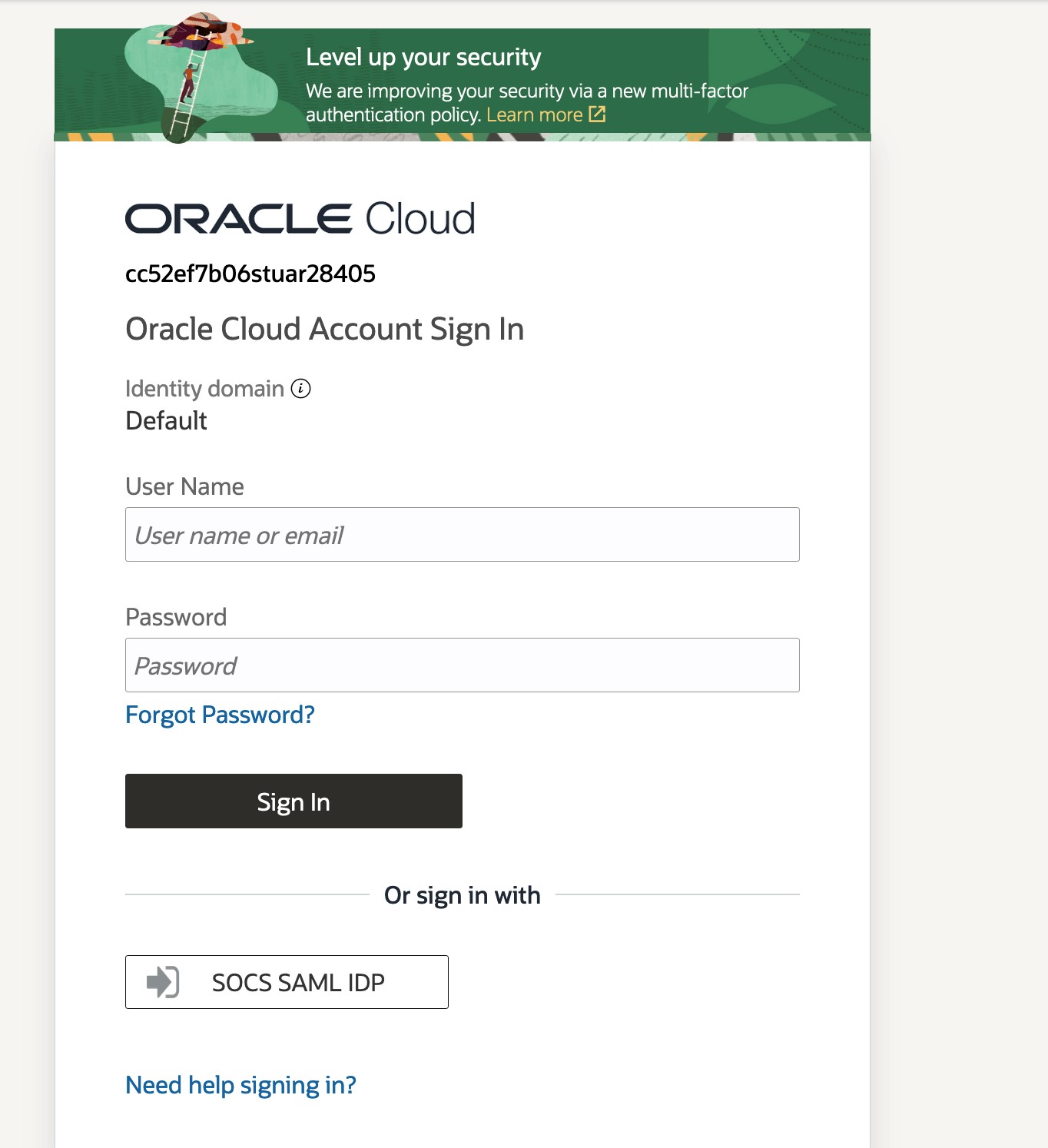Click the Identity domain info icon
This screenshot has width=1048, height=1148.
[x=301, y=389]
